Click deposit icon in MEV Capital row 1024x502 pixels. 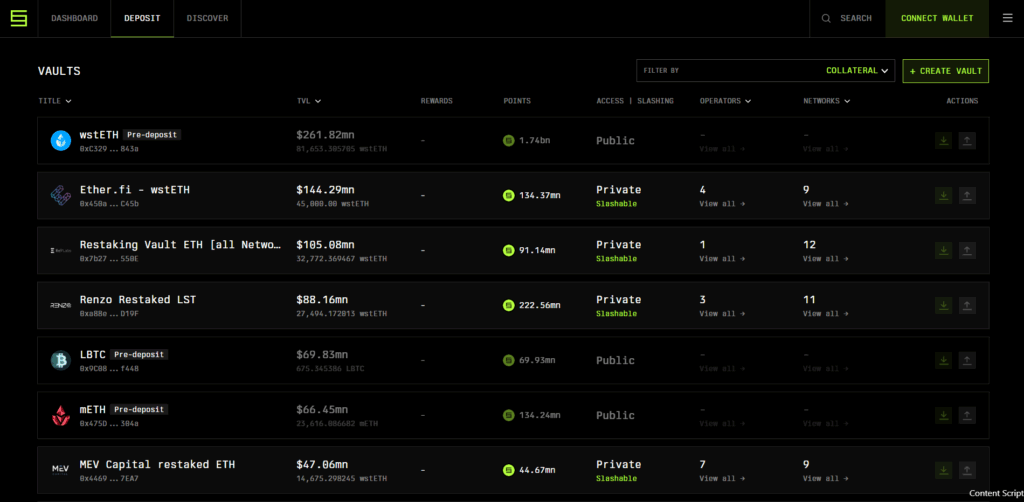click(x=943, y=469)
